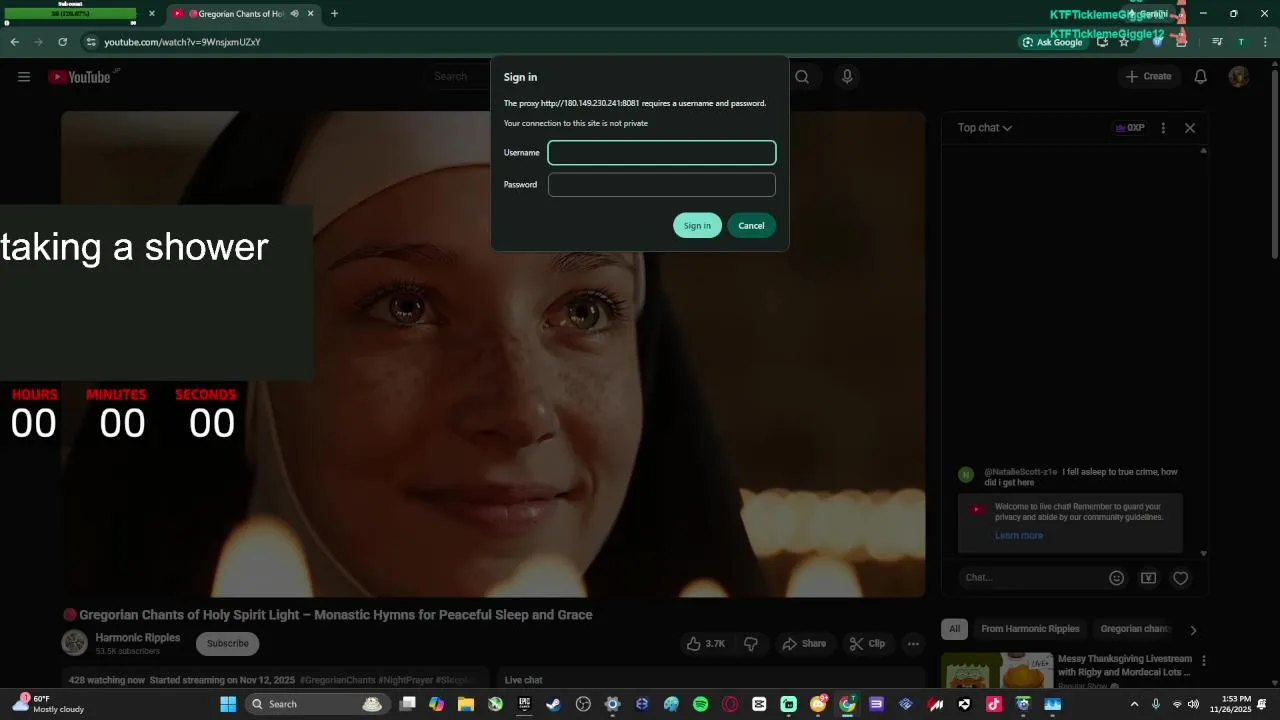Screen dimensions: 1280x720
Task: Click the voice search microphone icon
Action: [x=847, y=77]
